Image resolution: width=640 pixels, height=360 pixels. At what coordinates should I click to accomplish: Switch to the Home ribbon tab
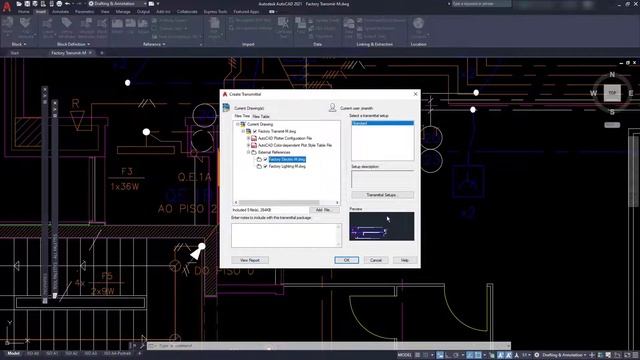pyautogui.click(x=23, y=12)
